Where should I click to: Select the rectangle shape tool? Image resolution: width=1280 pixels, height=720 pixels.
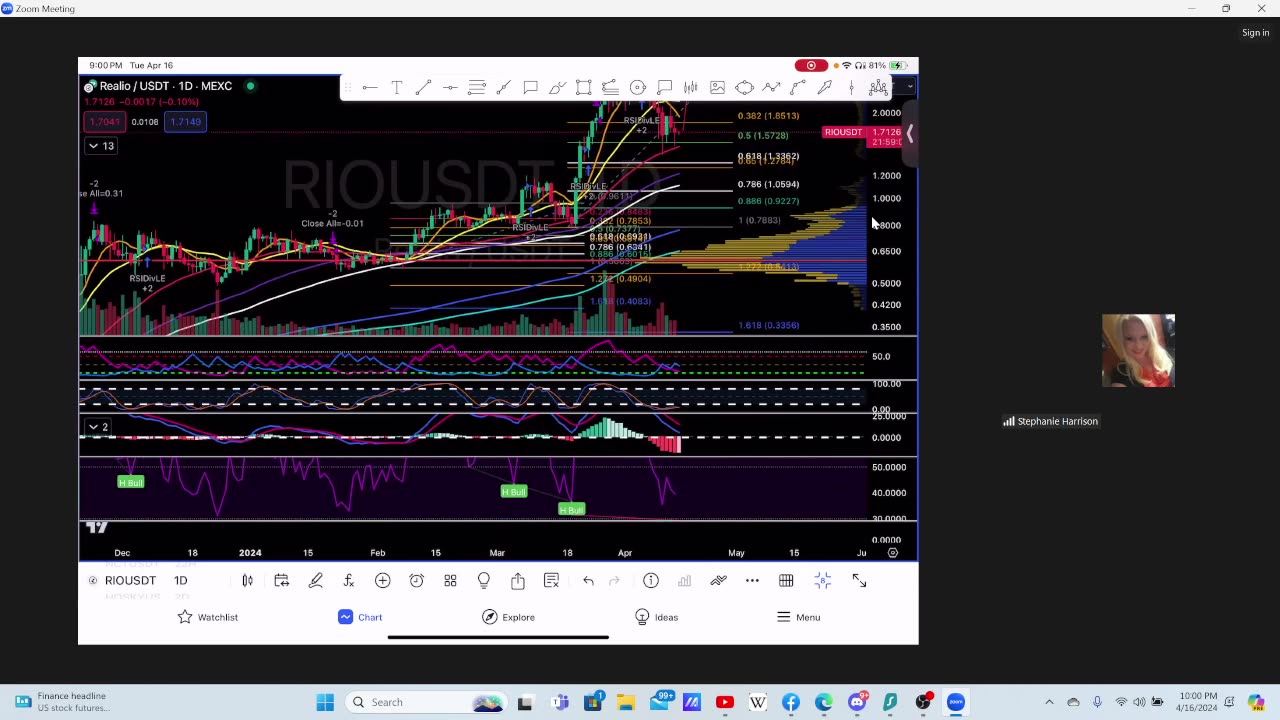[x=584, y=88]
